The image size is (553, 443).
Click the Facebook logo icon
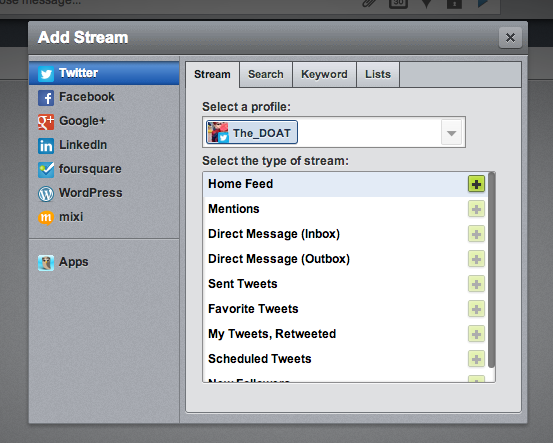click(46, 98)
